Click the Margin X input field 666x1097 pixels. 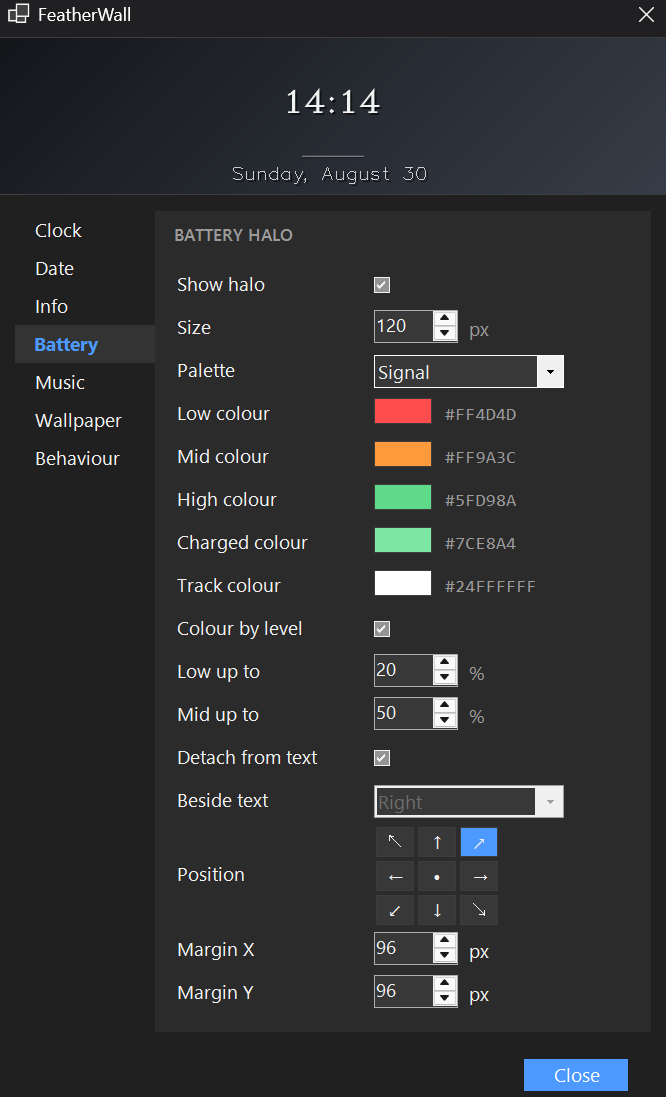[x=404, y=949]
